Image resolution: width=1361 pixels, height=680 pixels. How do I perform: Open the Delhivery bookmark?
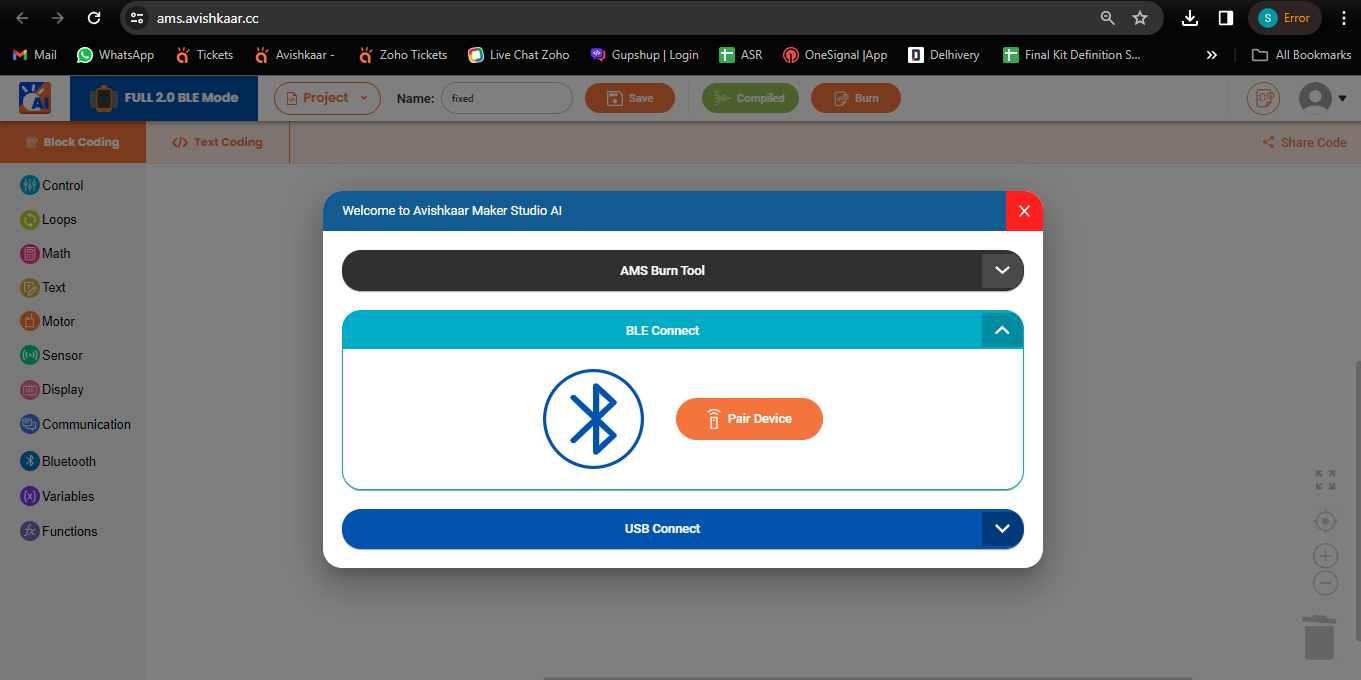(x=944, y=55)
